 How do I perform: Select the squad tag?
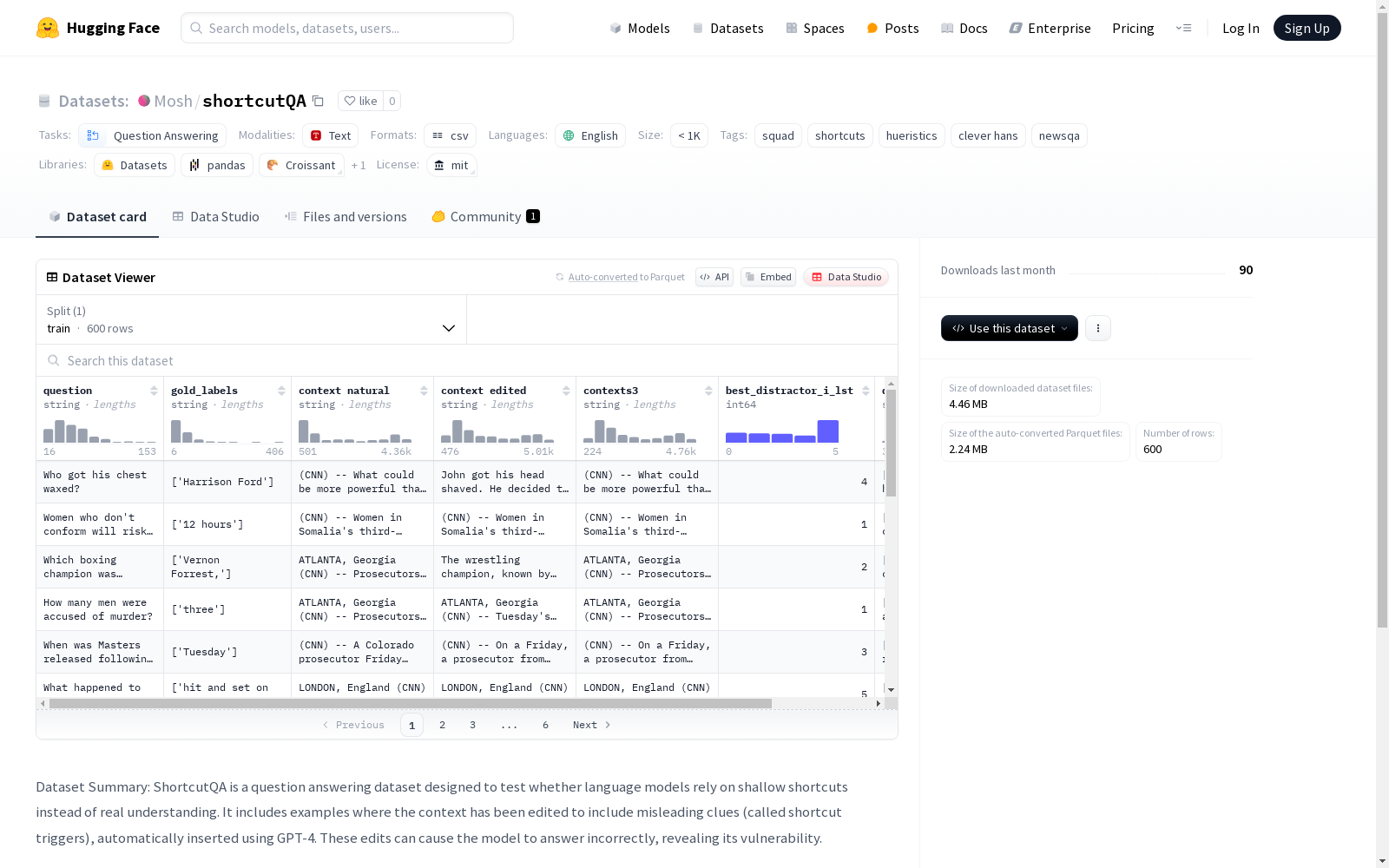point(779,135)
